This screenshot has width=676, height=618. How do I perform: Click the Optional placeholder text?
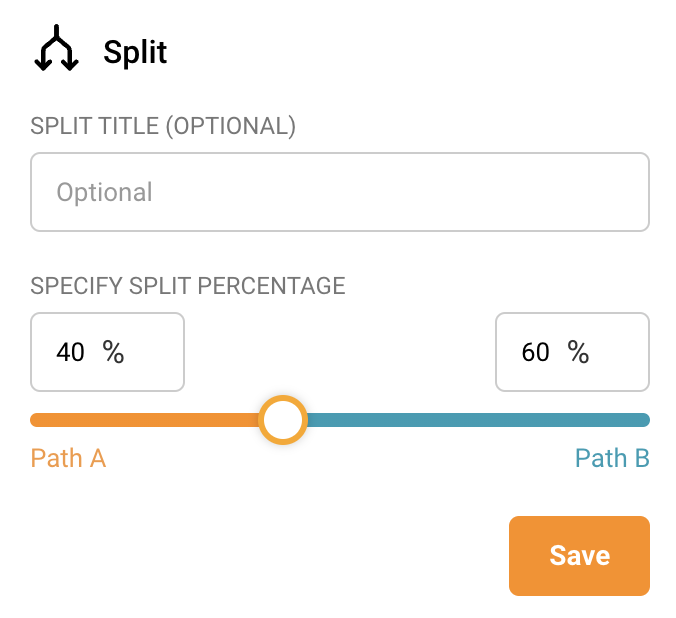tap(105, 192)
